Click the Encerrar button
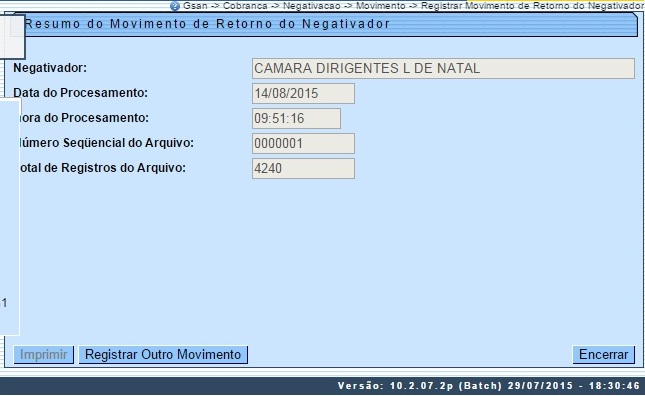 tap(603, 354)
